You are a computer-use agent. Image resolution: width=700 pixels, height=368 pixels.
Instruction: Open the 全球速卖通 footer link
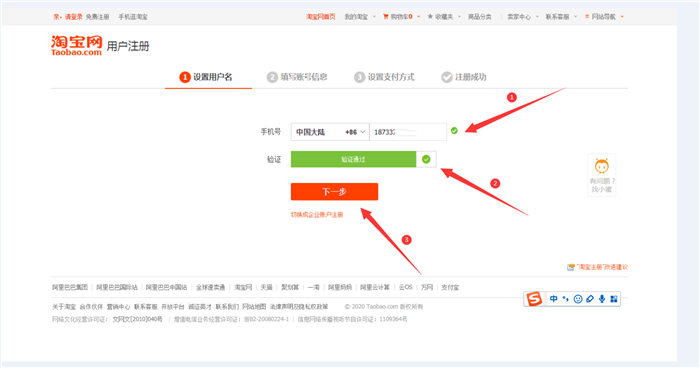(x=210, y=287)
